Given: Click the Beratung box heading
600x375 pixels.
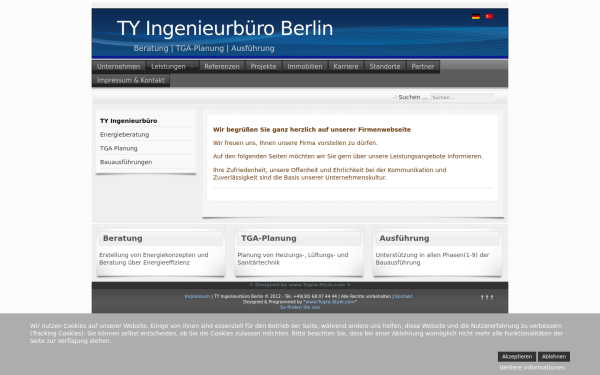Looking at the screenshot, I should (x=122, y=238).
